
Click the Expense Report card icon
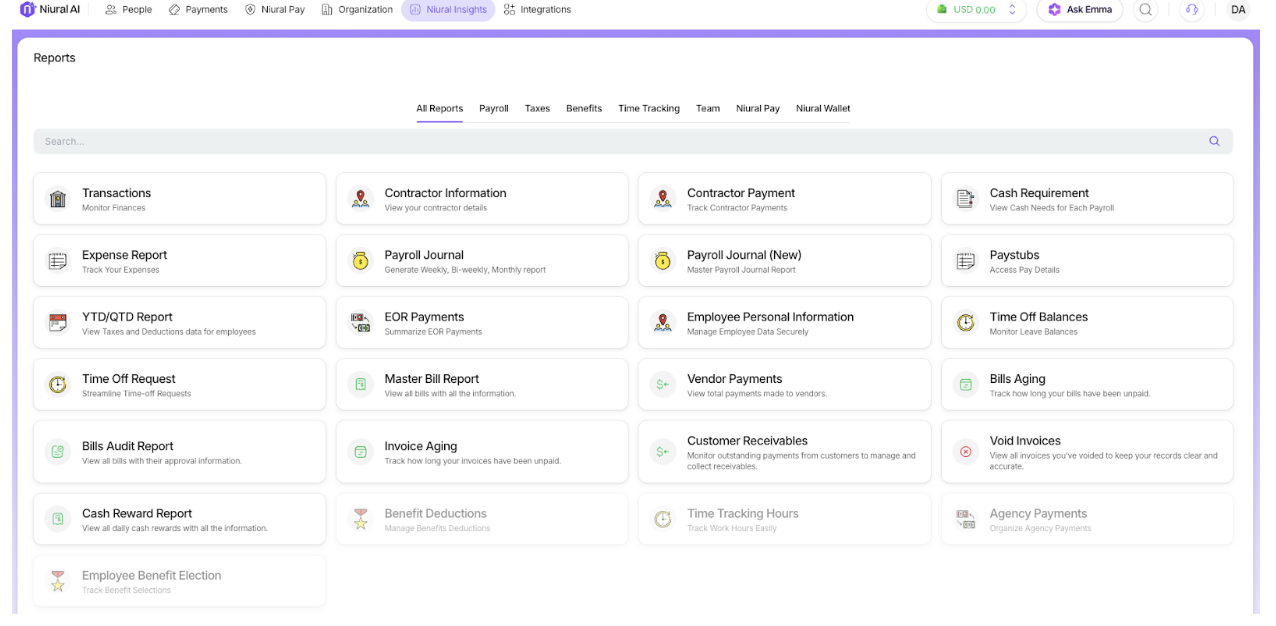(58, 261)
